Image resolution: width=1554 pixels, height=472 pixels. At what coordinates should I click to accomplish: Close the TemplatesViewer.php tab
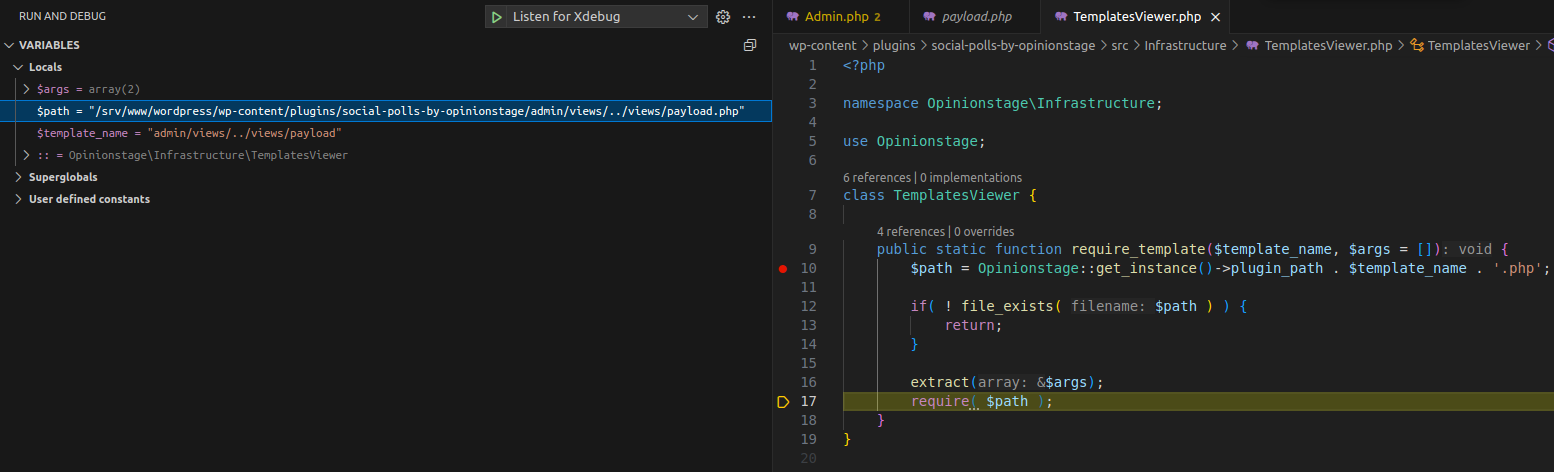pos(1215,17)
